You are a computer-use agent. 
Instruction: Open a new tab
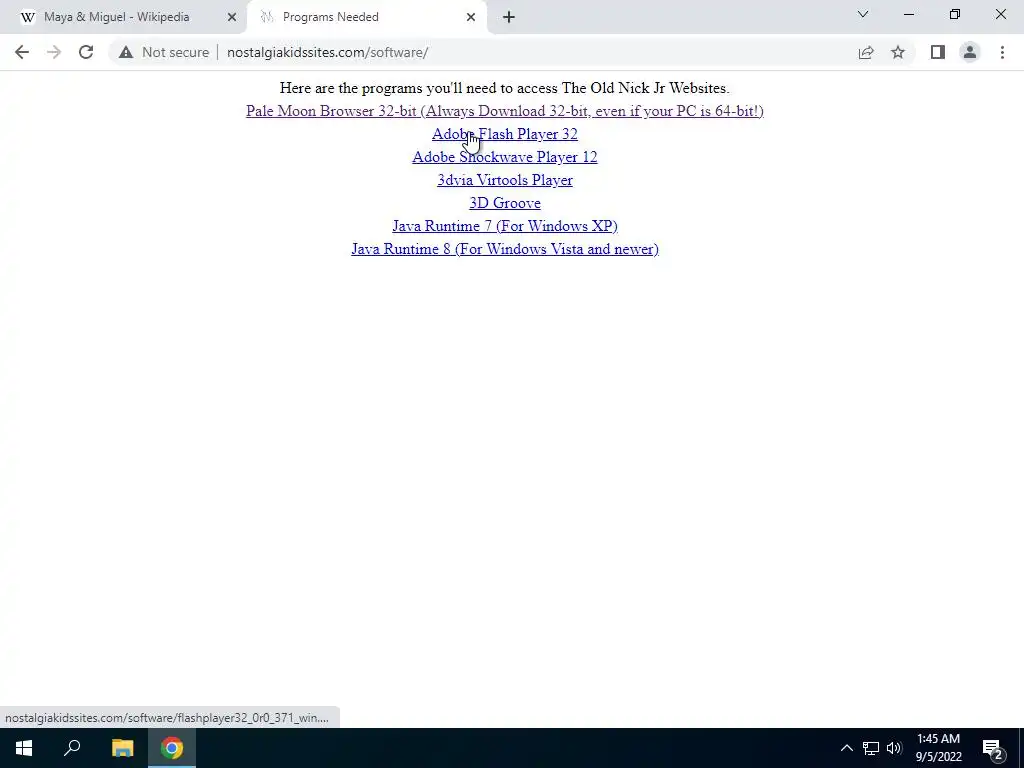click(509, 17)
